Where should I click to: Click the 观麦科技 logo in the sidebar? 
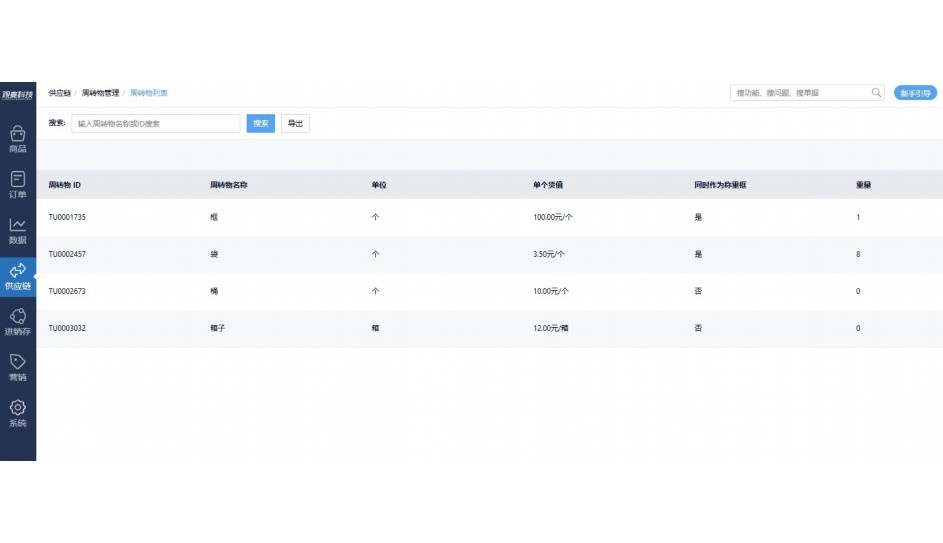click(18, 94)
